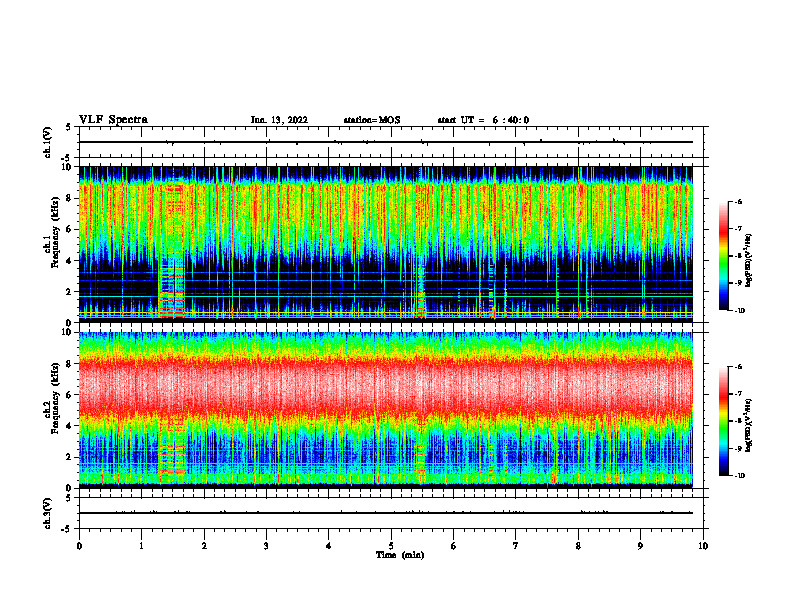Click time axis tick label "7"
This screenshot has height=612, width=792.
click(x=516, y=546)
